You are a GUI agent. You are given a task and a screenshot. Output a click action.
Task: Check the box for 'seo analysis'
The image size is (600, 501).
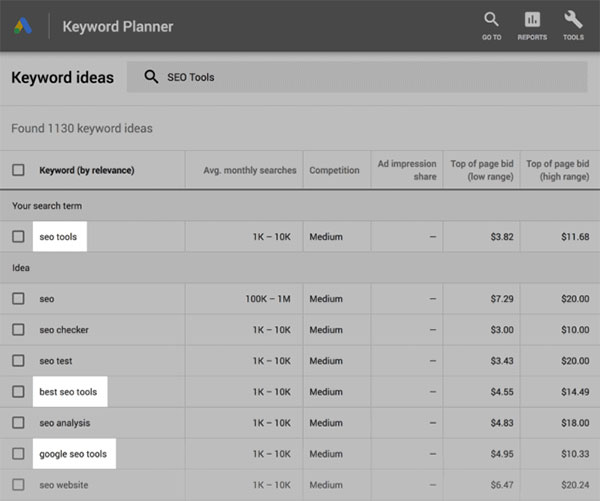(18, 423)
